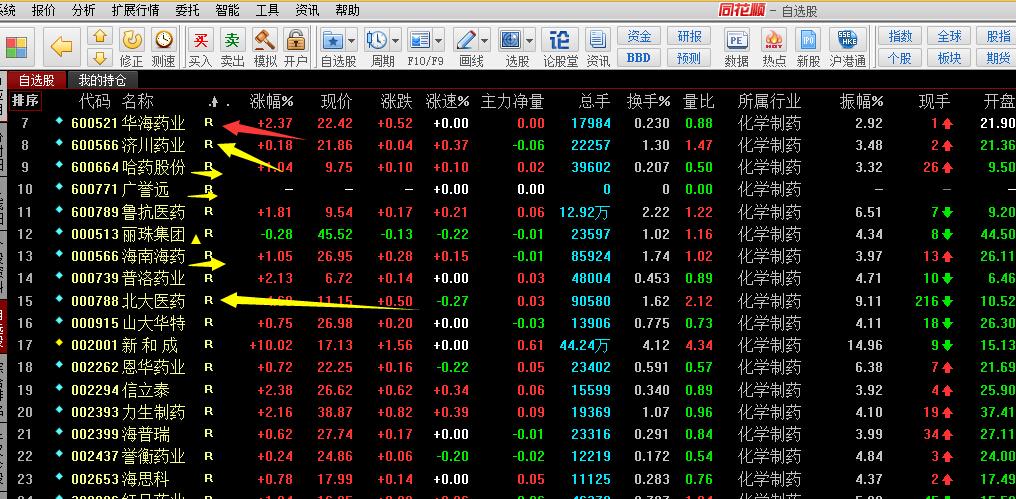Expand the F10/F9 dropdown arrow
This screenshot has width=1016, height=499.
tap(439, 41)
